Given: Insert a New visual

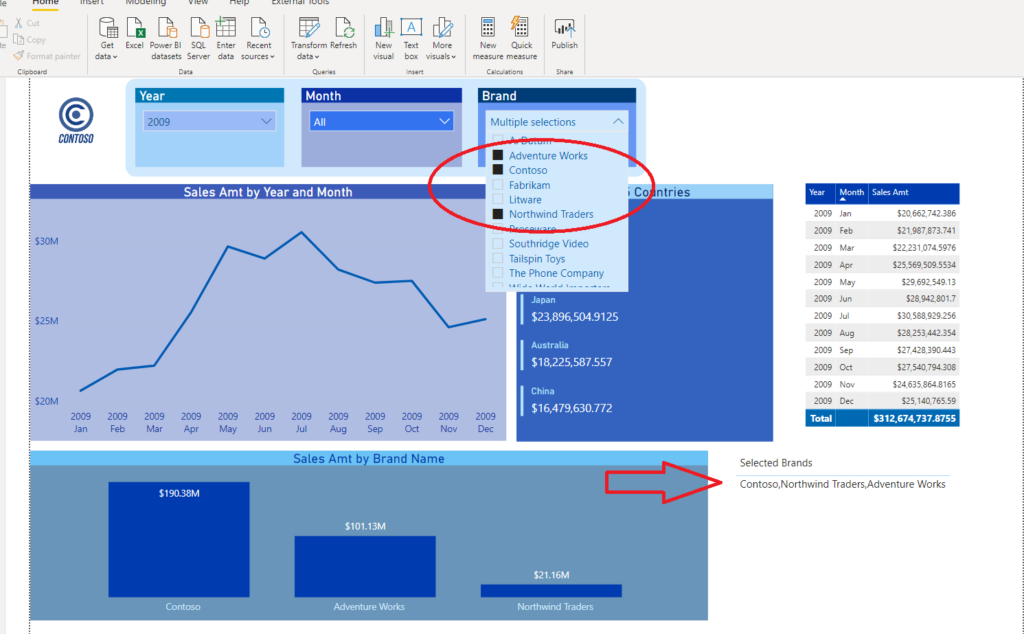Looking at the screenshot, I should (x=383, y=39).
